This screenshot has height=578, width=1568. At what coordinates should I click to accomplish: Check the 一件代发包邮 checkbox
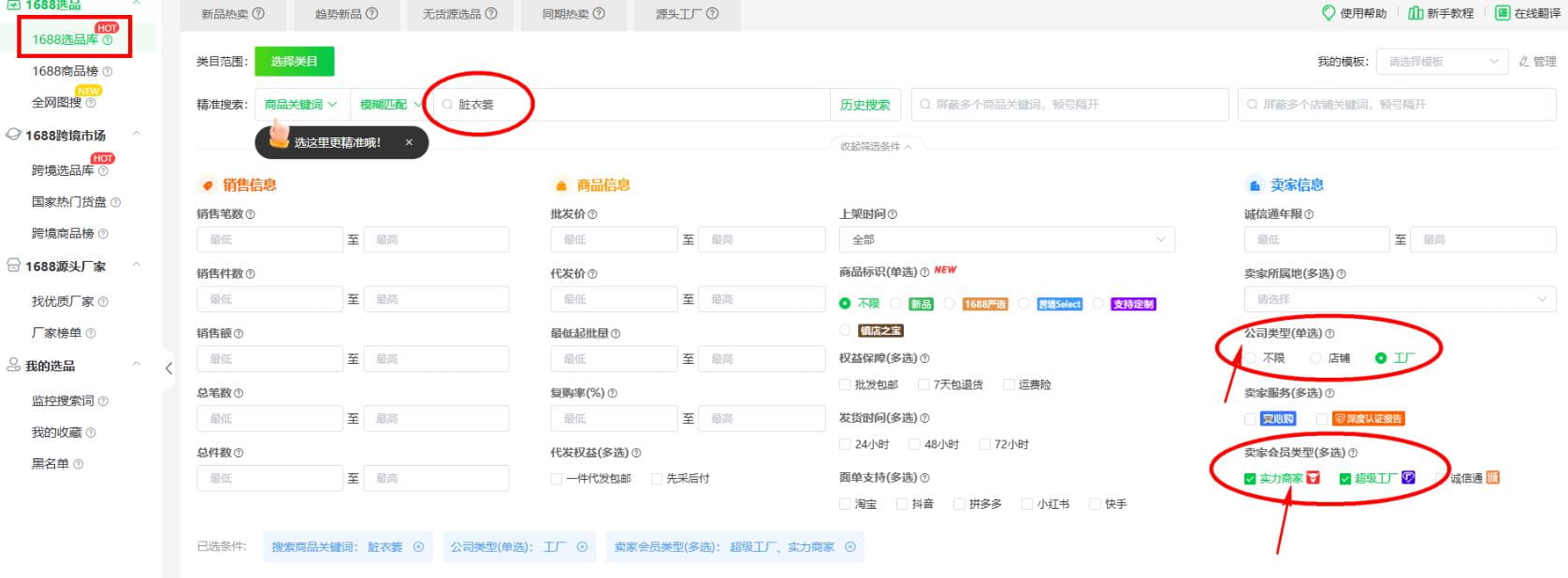pyautogui.click(x=557, y=479)
